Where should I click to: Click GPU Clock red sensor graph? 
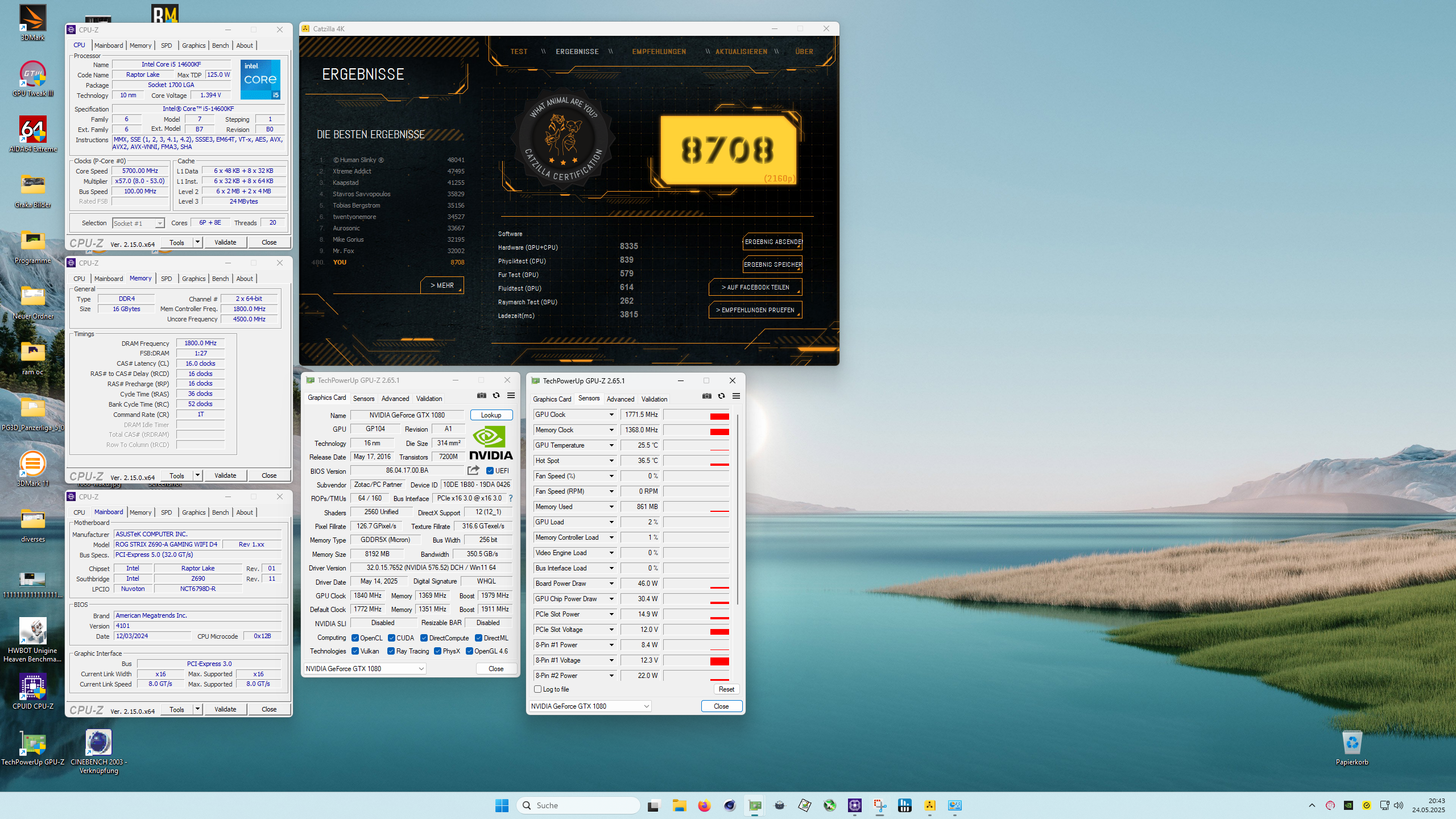[x=696, y=415]
